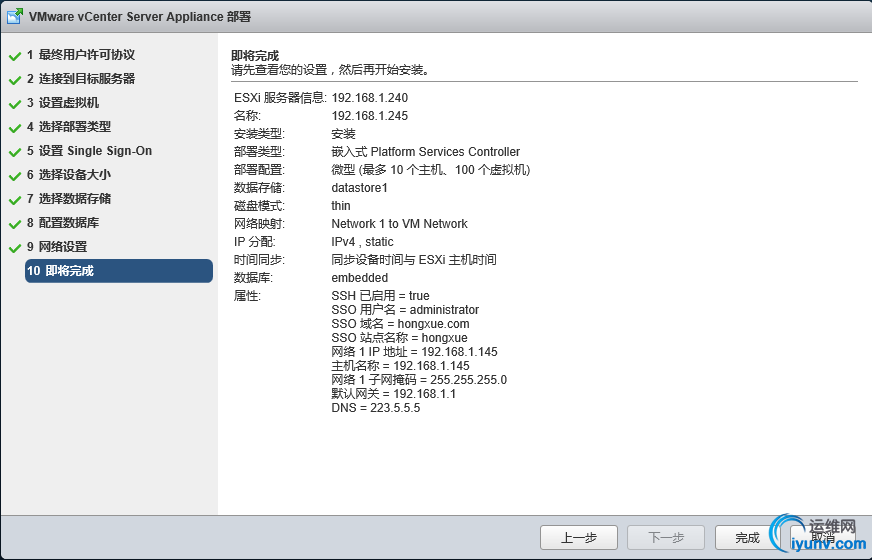Click 嵌入式 Platform Services Controller text

pos(425,152)
